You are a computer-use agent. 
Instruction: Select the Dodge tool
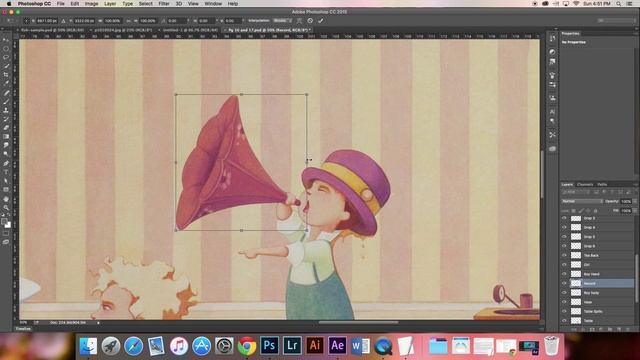[6, 154]
